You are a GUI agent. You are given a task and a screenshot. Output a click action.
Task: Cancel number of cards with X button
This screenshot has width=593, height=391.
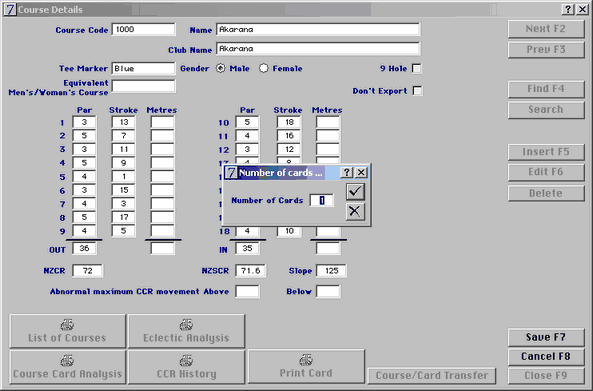coord(355,211)
